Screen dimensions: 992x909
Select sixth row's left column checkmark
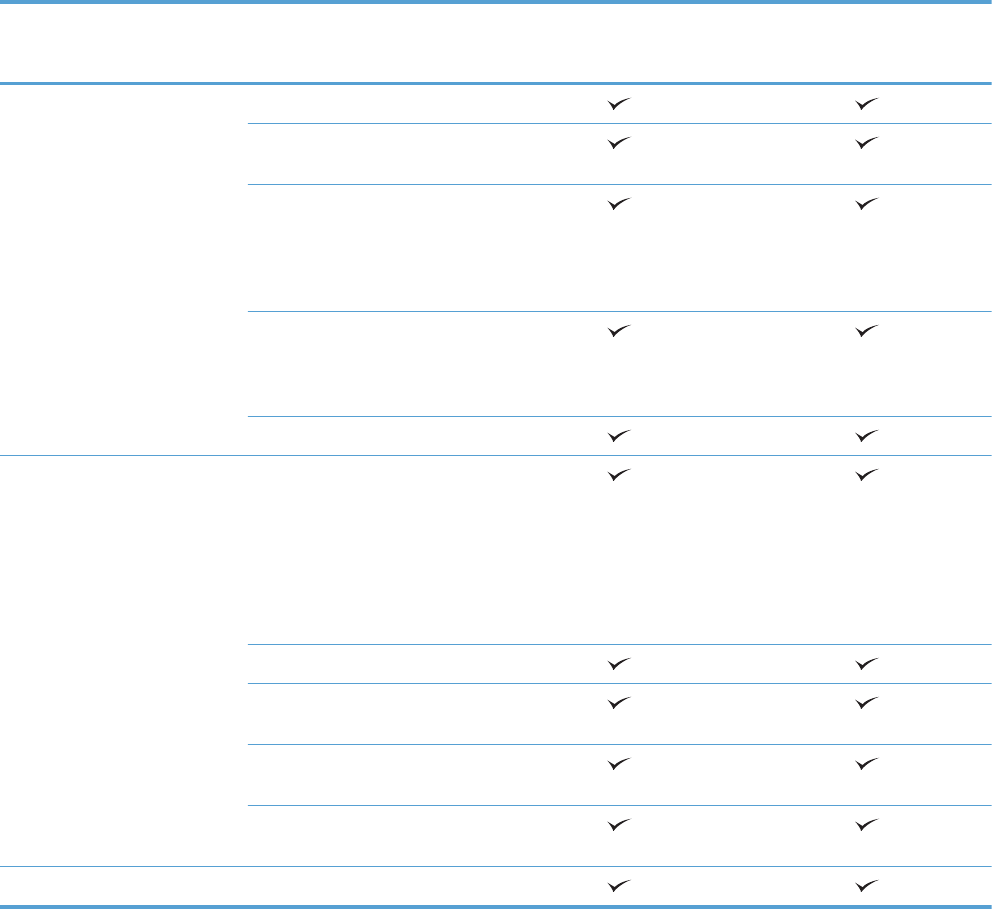[621, 475]
